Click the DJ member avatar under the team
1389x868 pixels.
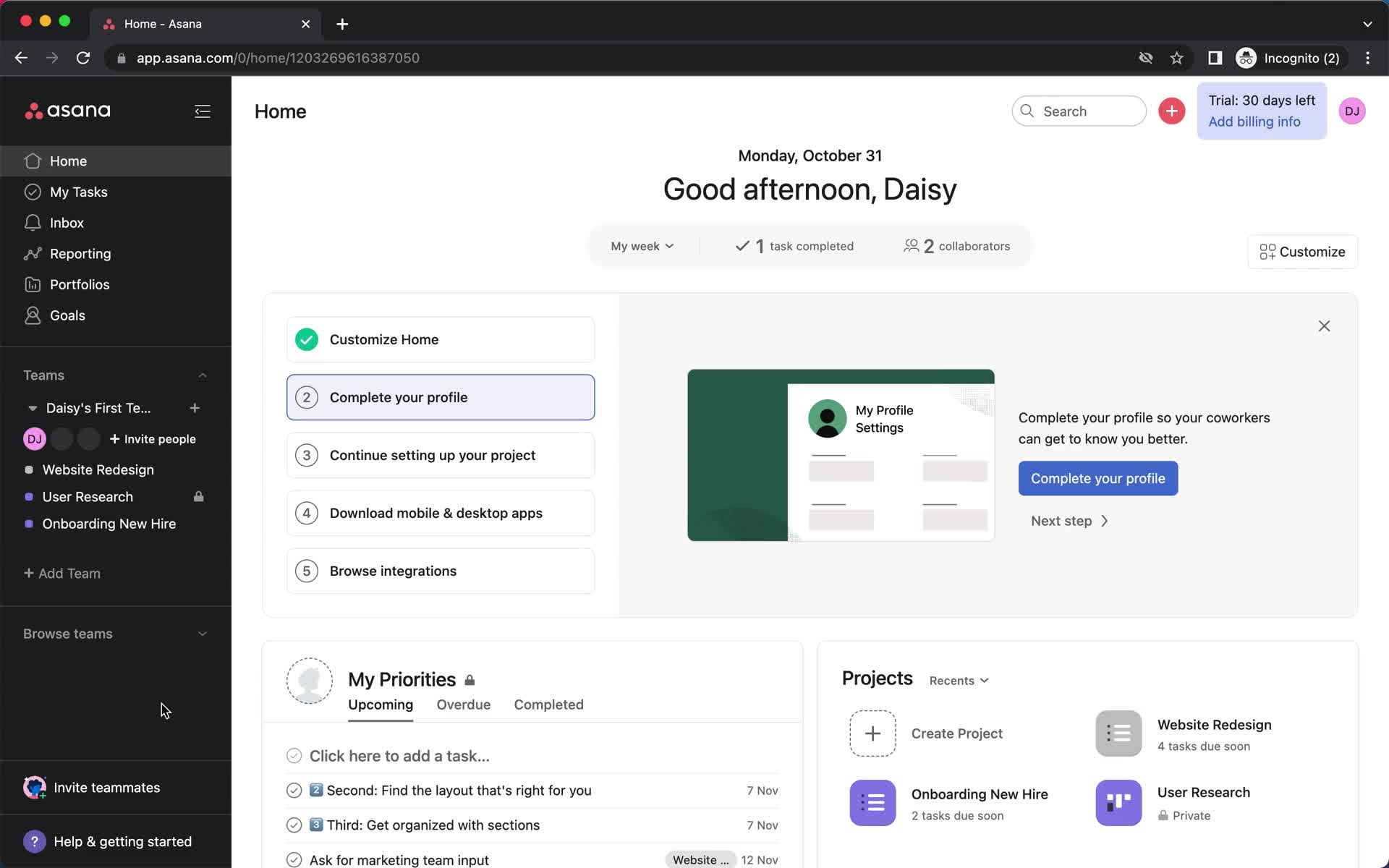[35, 439]
